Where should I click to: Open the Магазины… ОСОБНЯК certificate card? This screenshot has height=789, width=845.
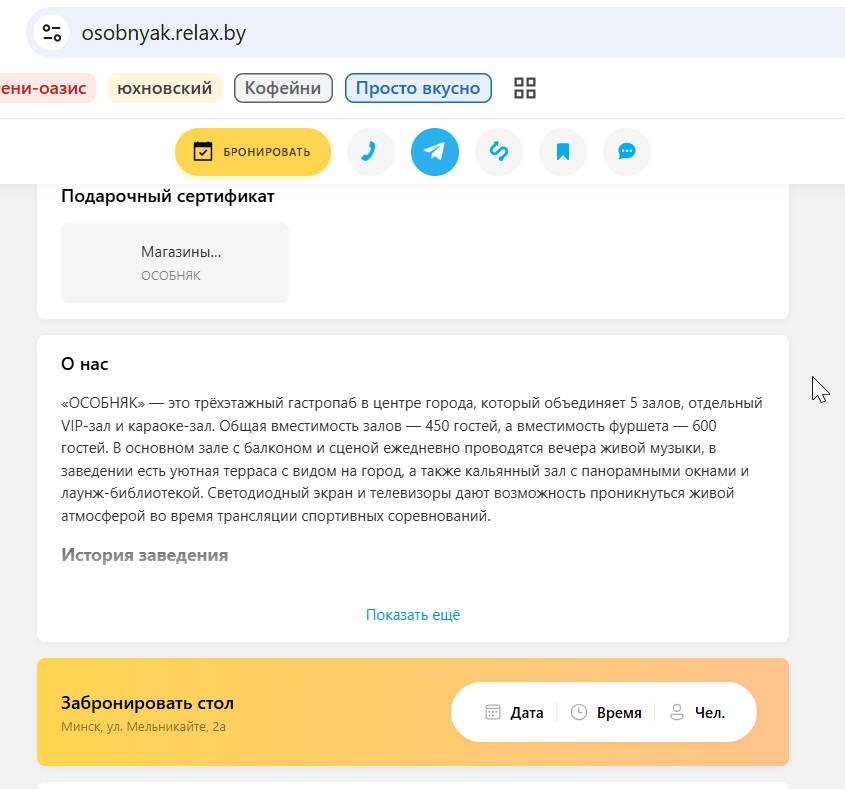point(175,263)
